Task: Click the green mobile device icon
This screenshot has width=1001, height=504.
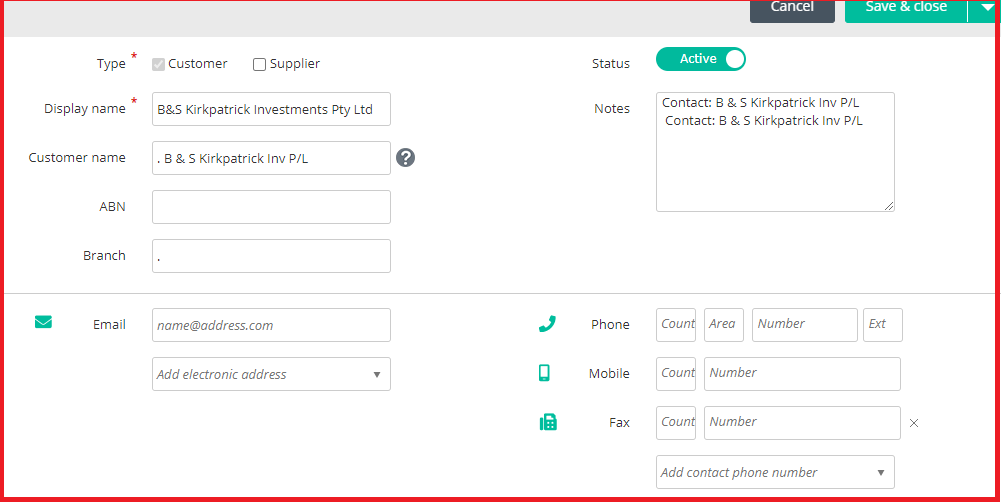Action: (544, 373)
